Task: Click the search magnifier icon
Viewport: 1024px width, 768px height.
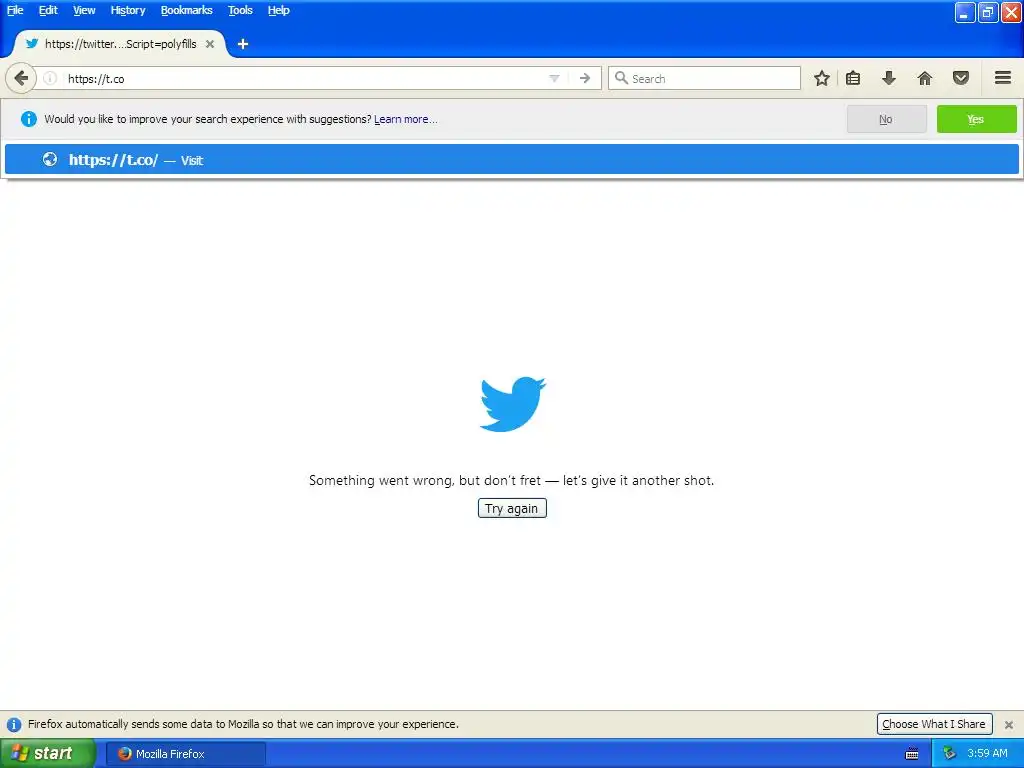Action: point(621,78)
